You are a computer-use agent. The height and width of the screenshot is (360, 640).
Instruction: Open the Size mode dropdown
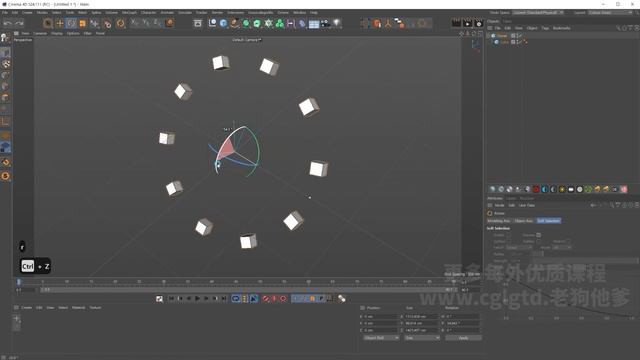422,338
